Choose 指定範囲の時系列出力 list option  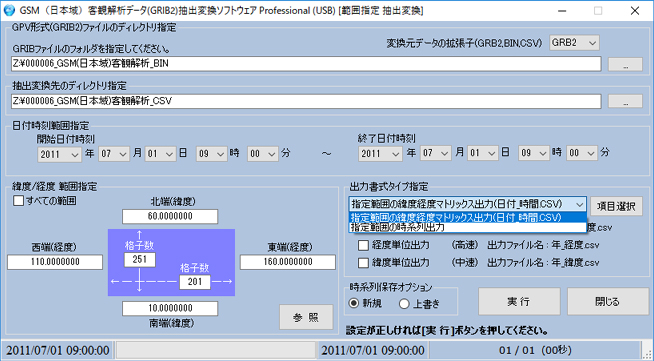pyautogui.click(x=468, y=227)
